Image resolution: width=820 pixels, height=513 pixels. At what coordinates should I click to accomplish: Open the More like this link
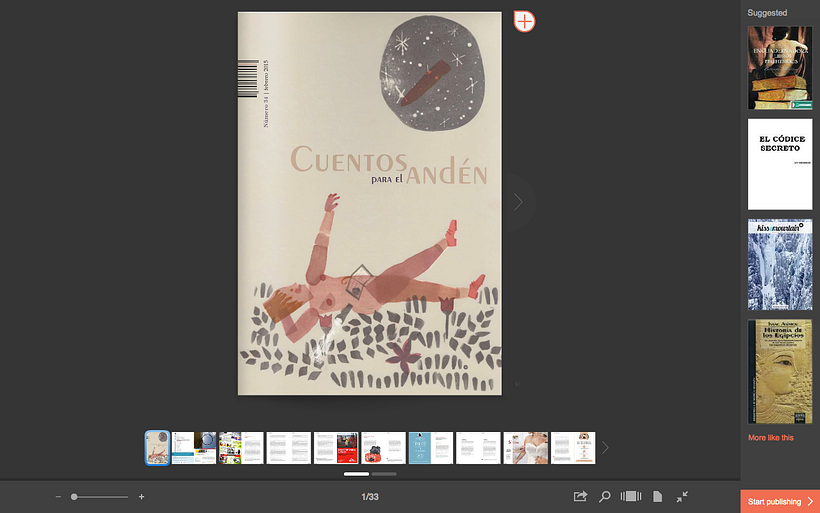(770, 438)
